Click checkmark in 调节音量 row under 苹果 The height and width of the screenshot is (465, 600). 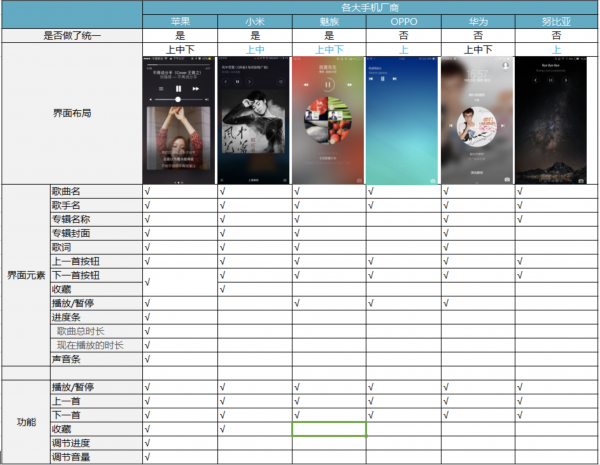(147, 457)
